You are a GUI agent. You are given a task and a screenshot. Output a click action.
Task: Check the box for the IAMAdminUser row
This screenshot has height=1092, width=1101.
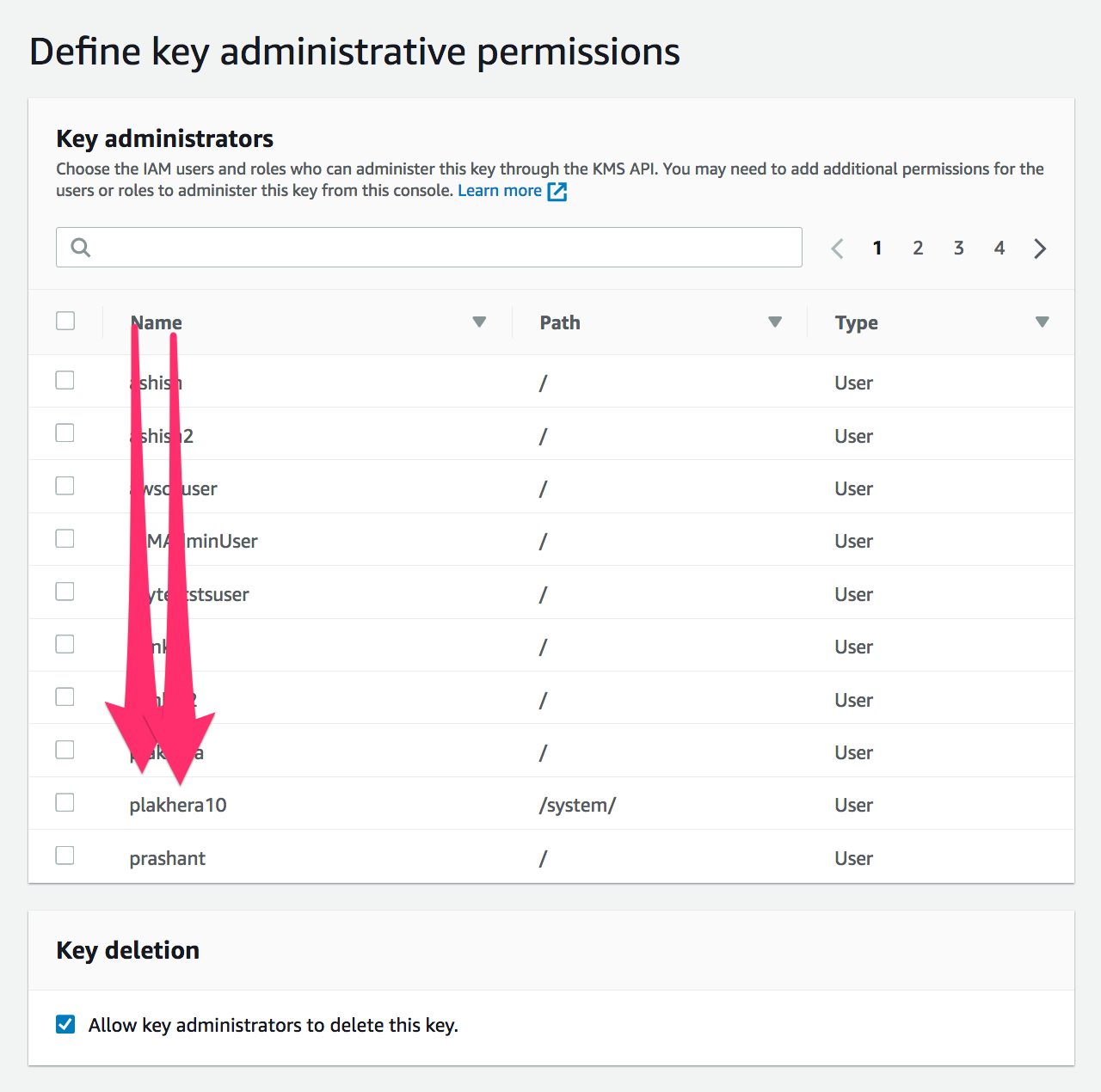[65, 538]
